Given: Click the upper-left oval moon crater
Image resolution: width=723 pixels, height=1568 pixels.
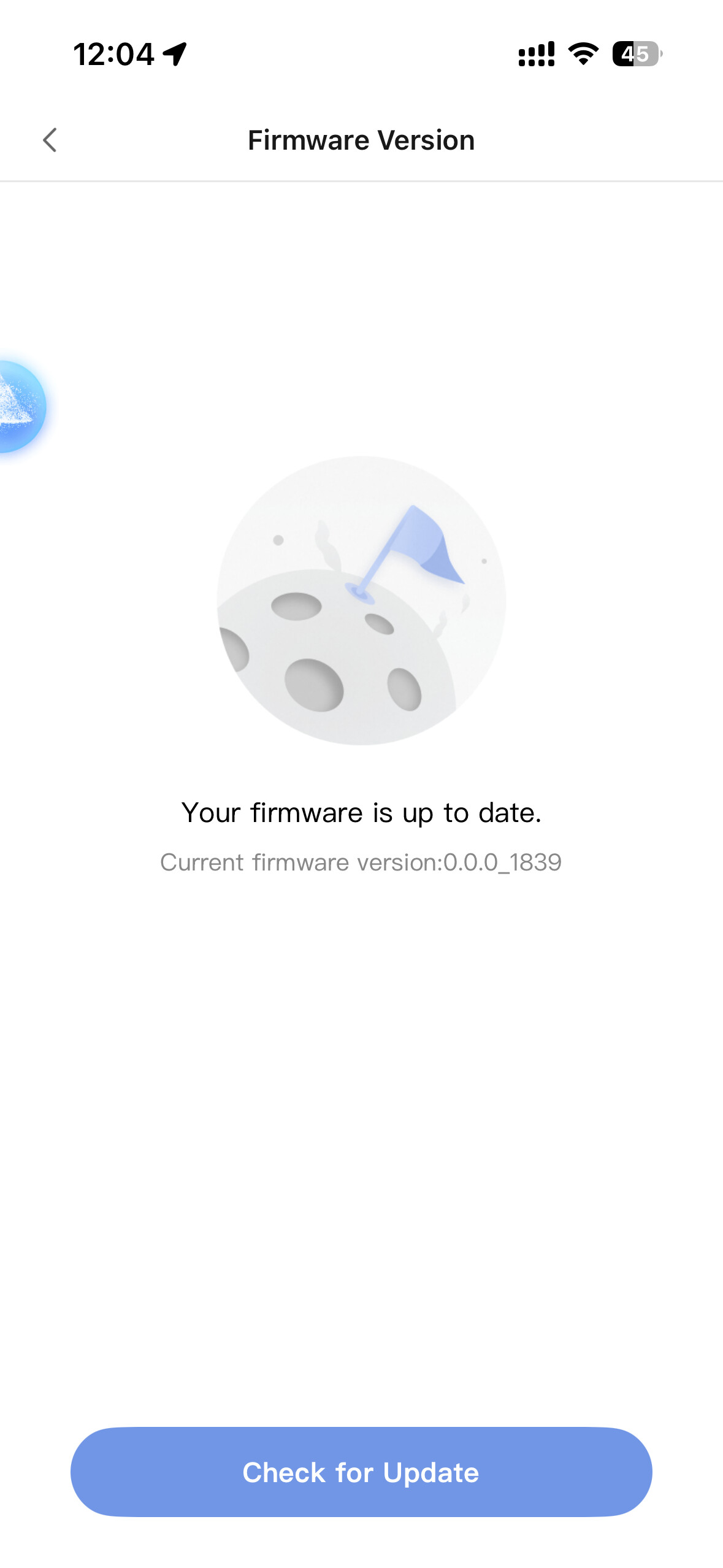Looking at the screenshot, I should (x=297, y=607).
